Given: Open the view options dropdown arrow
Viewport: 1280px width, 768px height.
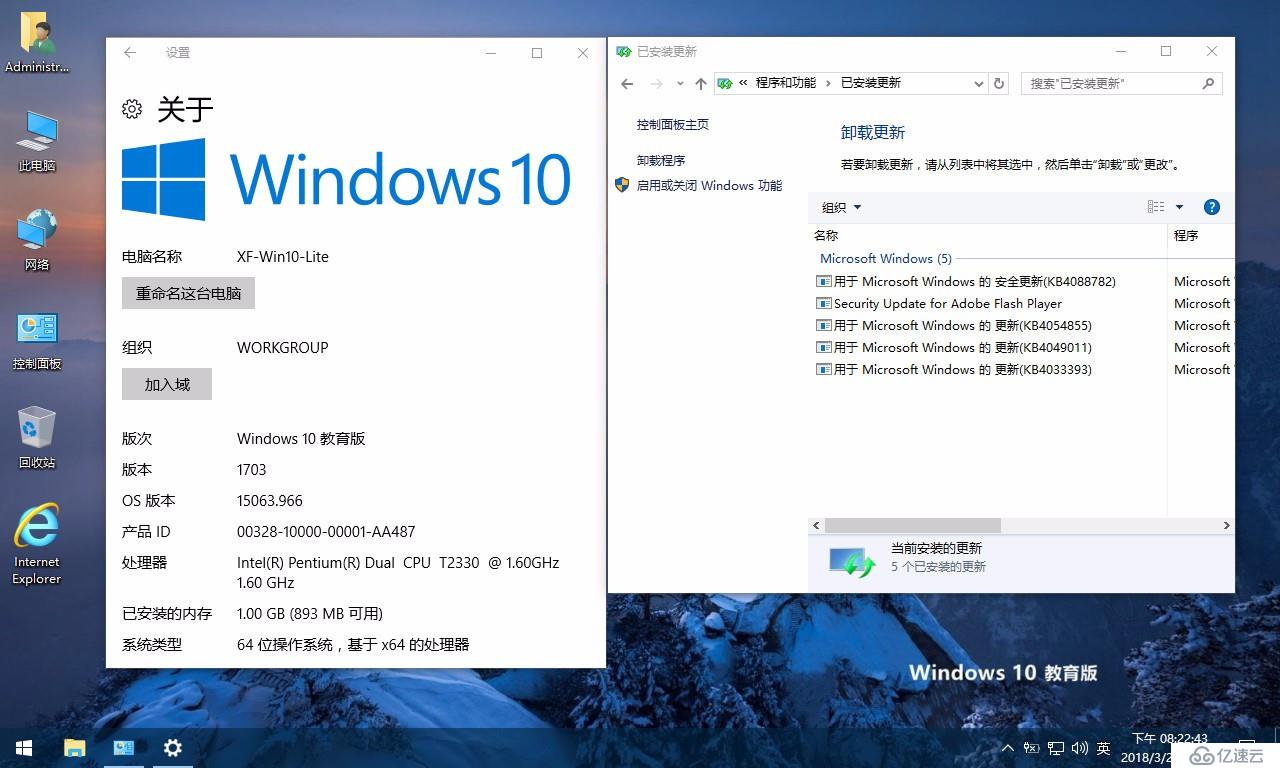Looking at the screenshot, I should coord(1179,207).
